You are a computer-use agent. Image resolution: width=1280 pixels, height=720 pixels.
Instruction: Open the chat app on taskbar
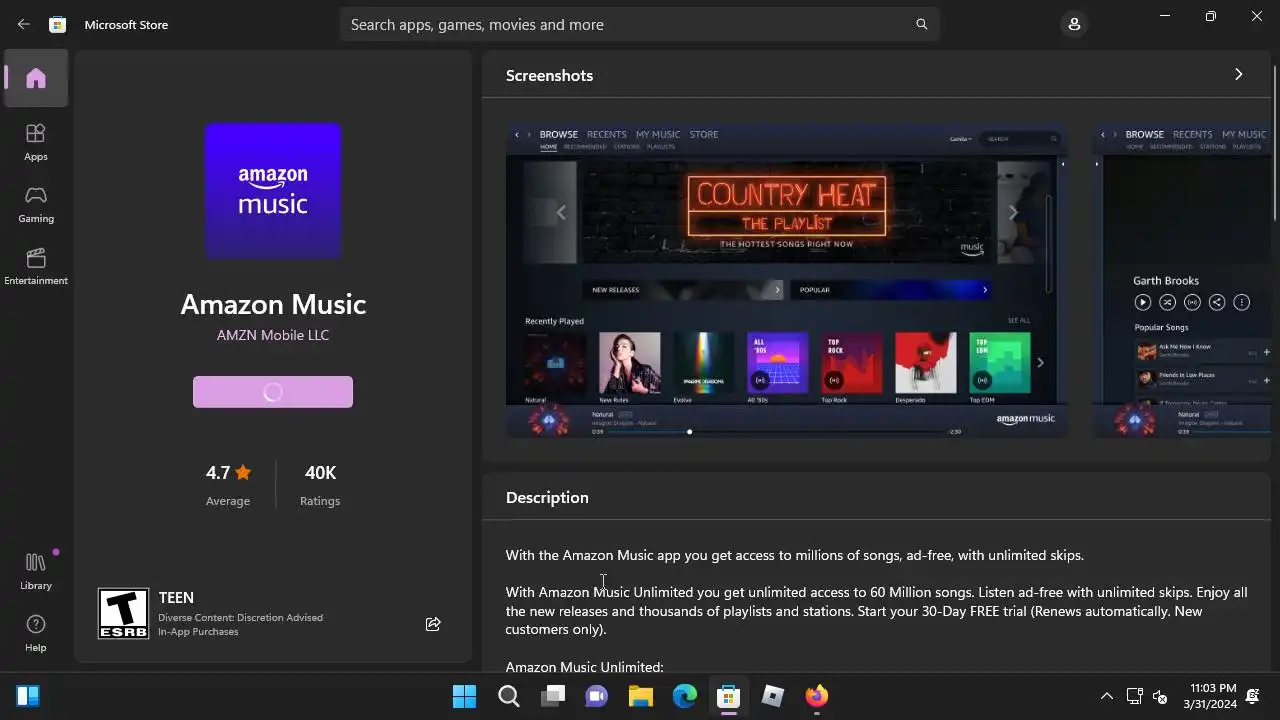click(597, 696)
